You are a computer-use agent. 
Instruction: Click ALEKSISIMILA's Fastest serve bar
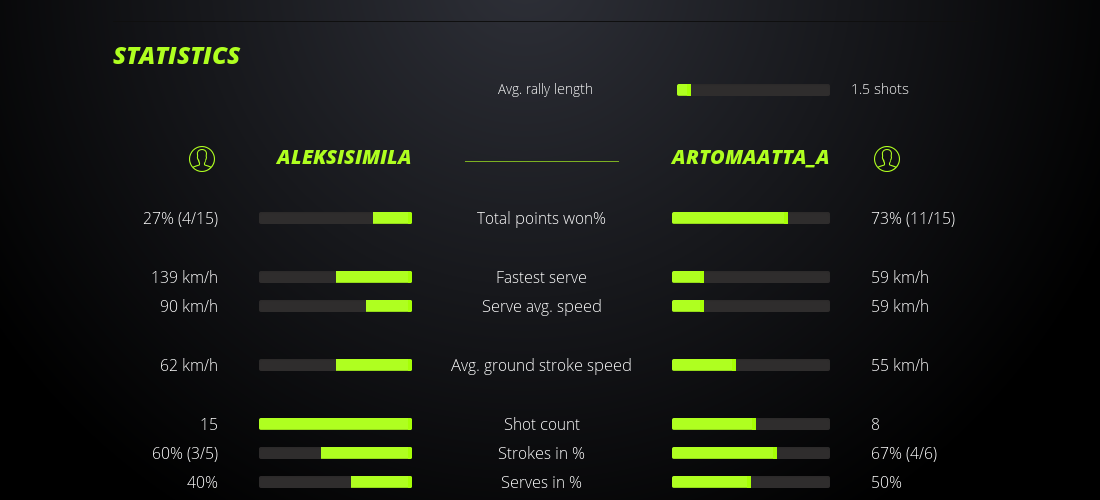(335, 277)
